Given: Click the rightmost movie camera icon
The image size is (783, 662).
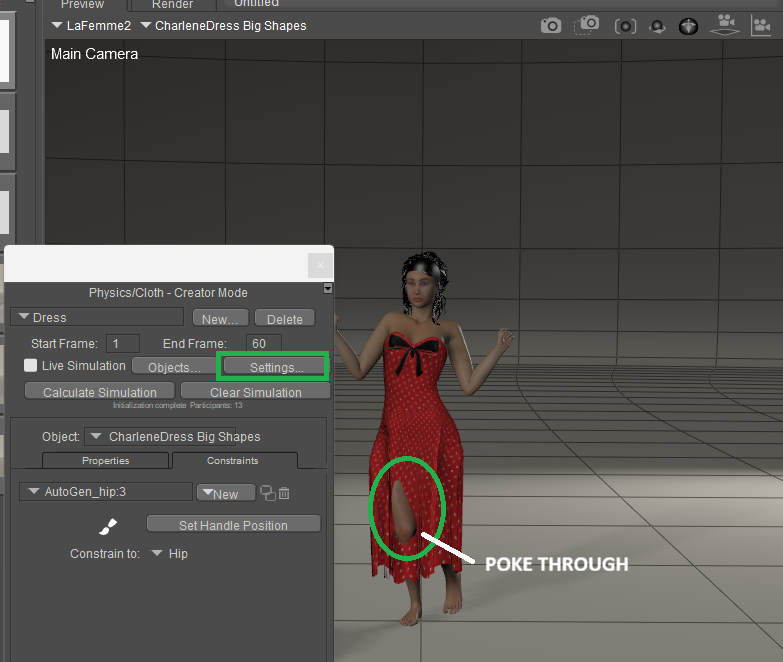Looking at the screenshot, I should click(x=761, y=25).
